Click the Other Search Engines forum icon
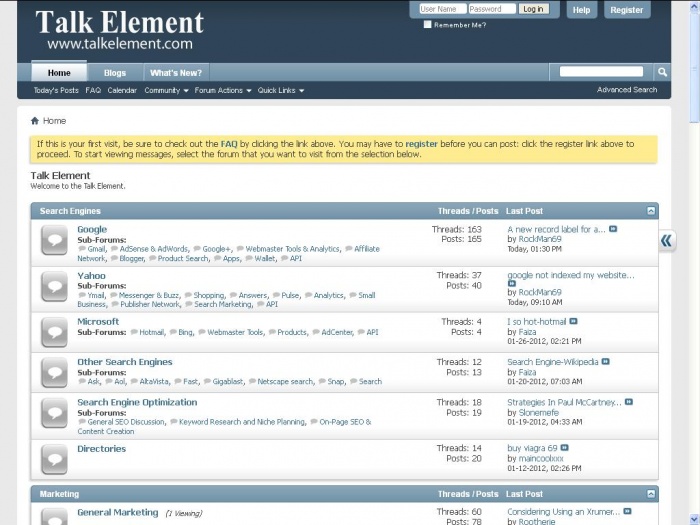 (54, 372)
